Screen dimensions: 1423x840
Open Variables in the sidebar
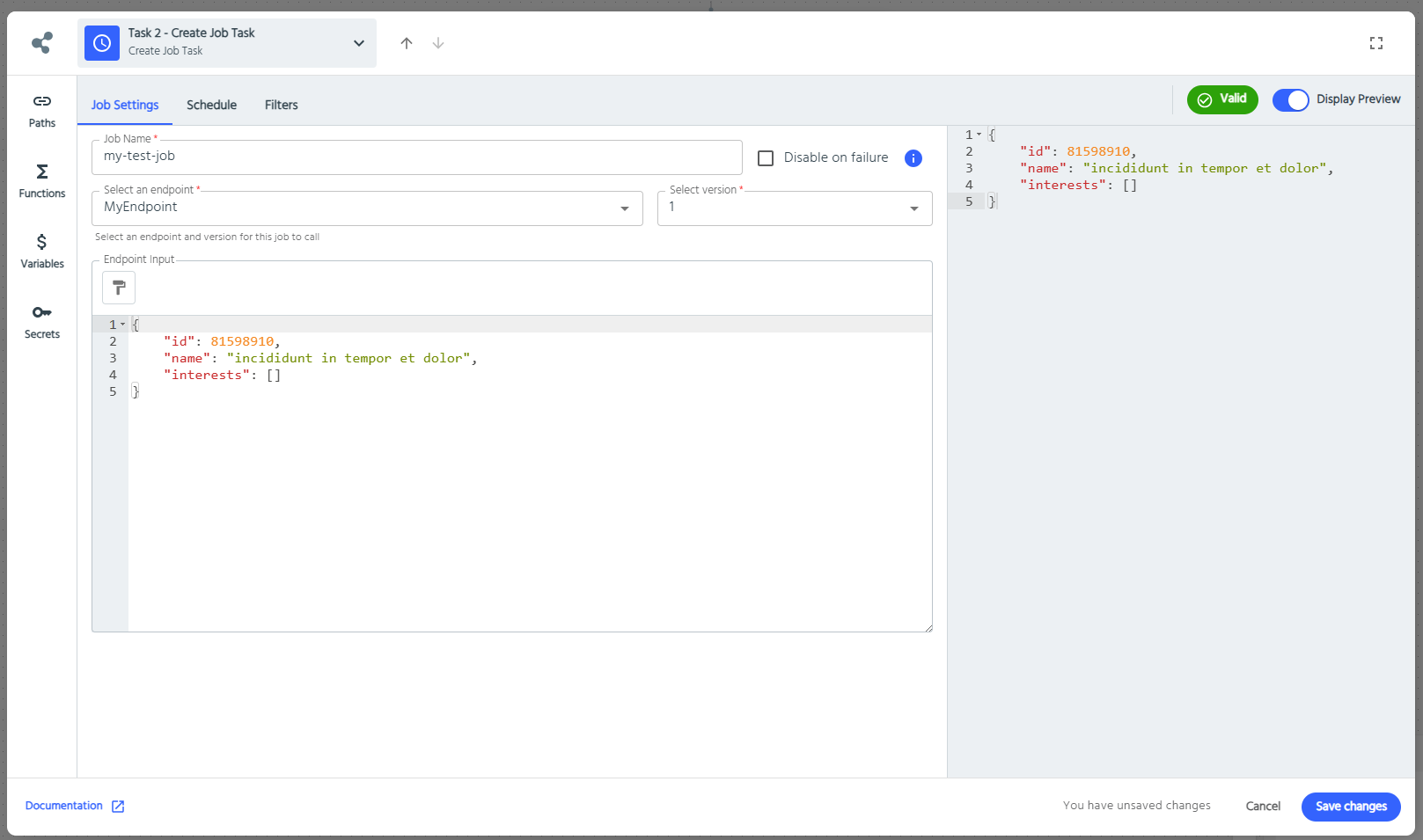point(42,252)
